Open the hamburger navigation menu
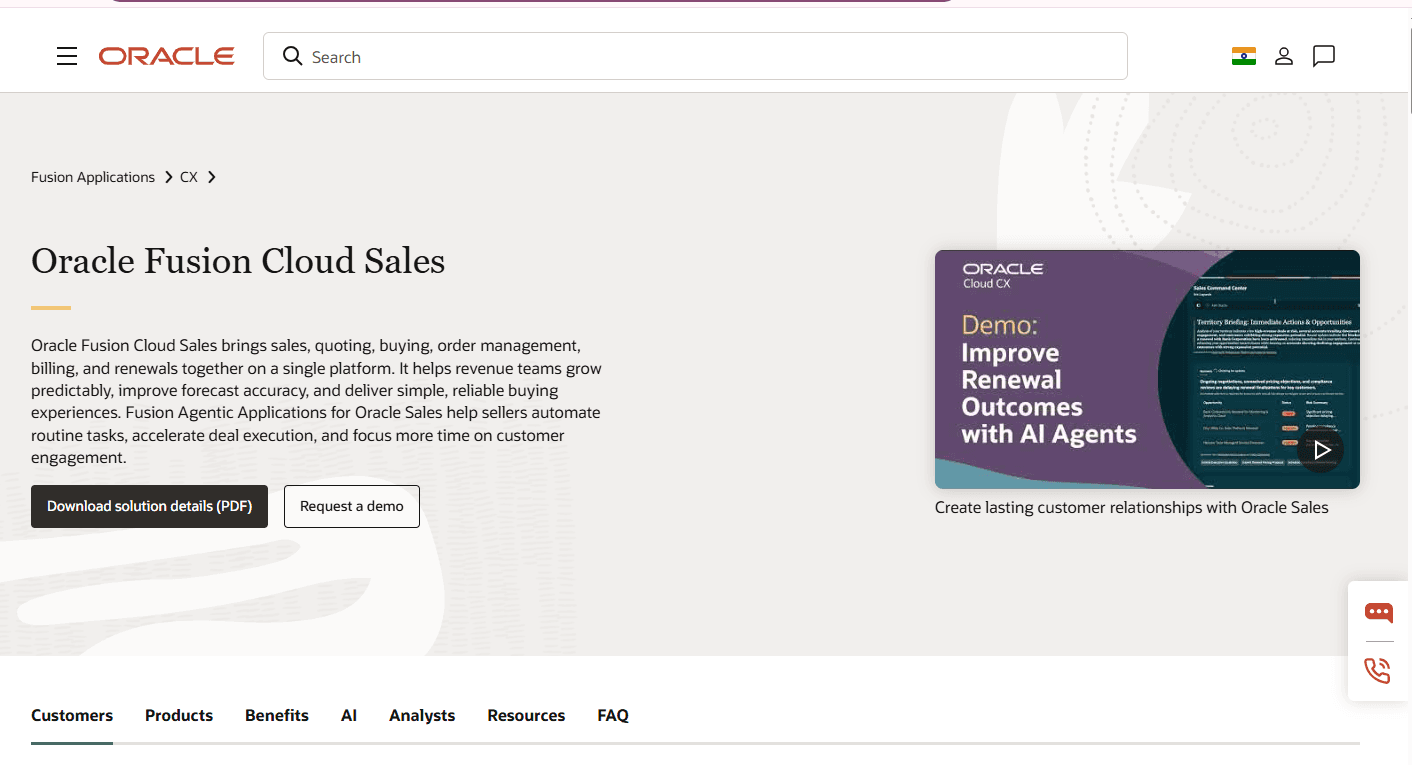 pos(67,56)
